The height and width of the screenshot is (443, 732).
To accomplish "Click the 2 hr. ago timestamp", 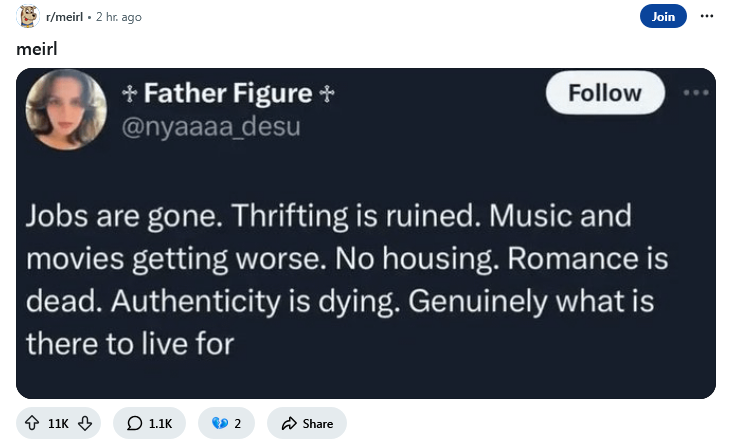I will pos(119,17).
